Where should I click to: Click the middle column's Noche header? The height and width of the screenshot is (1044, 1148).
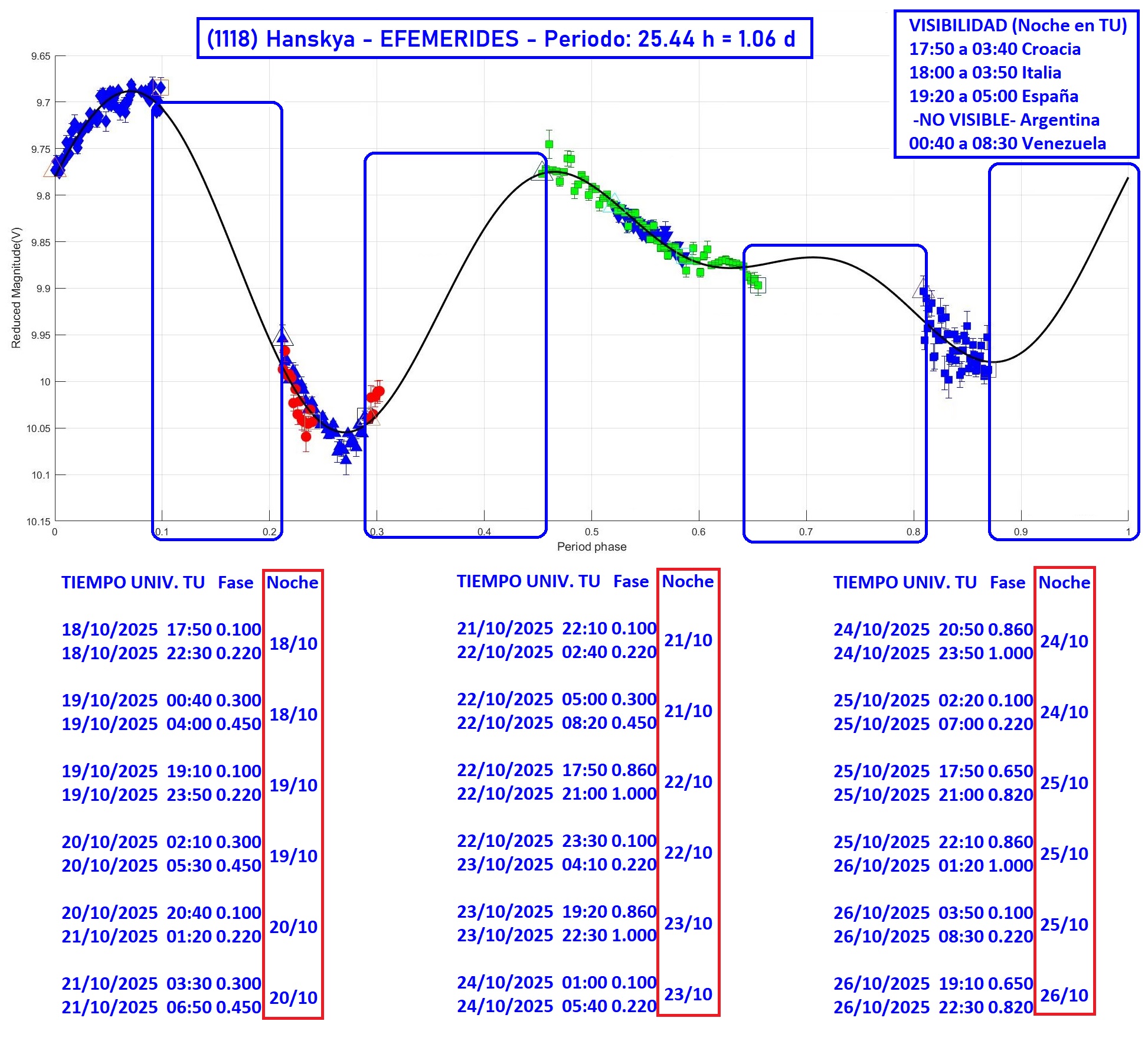click(x=688, y=581)
